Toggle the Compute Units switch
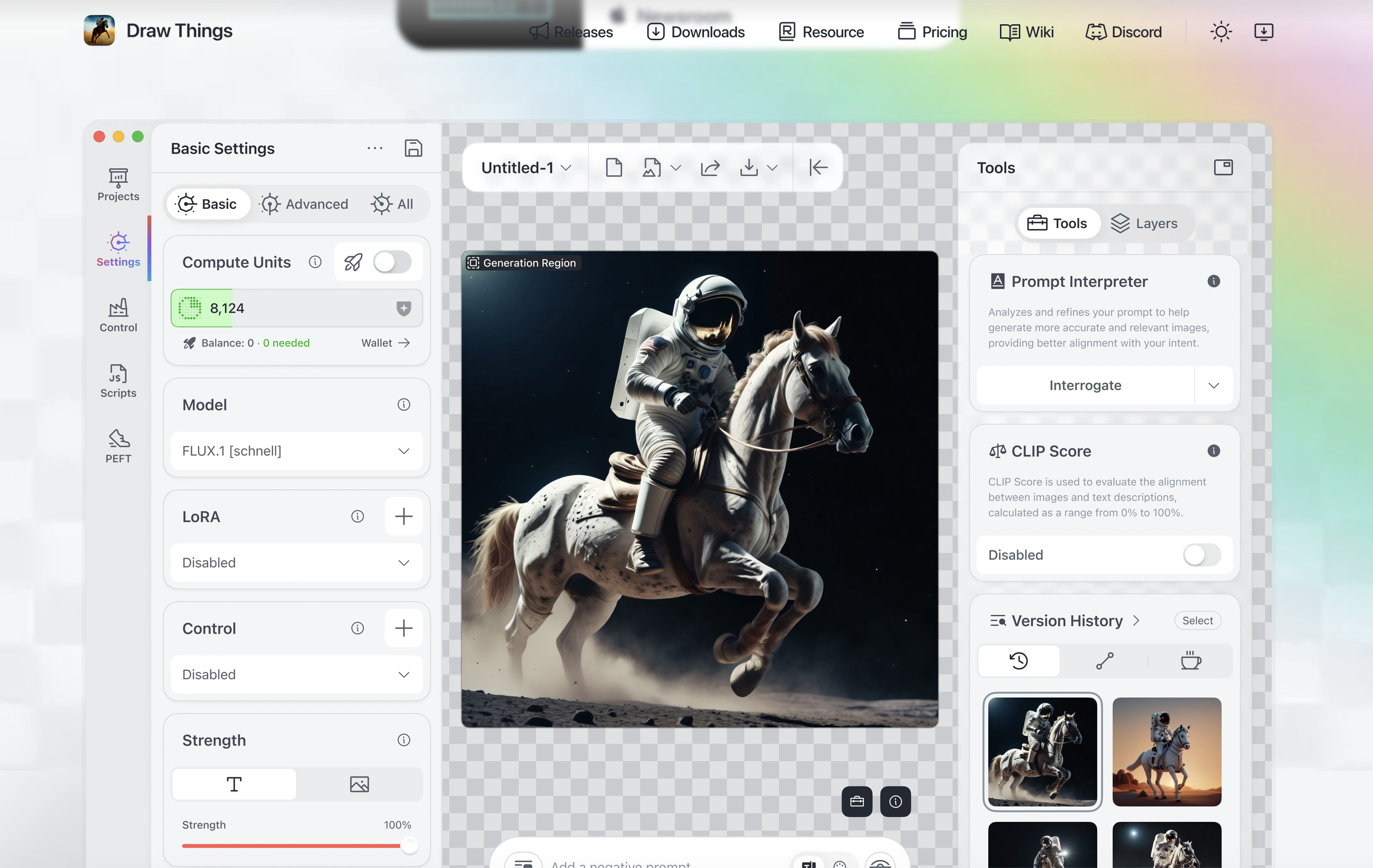 point(392,262)
